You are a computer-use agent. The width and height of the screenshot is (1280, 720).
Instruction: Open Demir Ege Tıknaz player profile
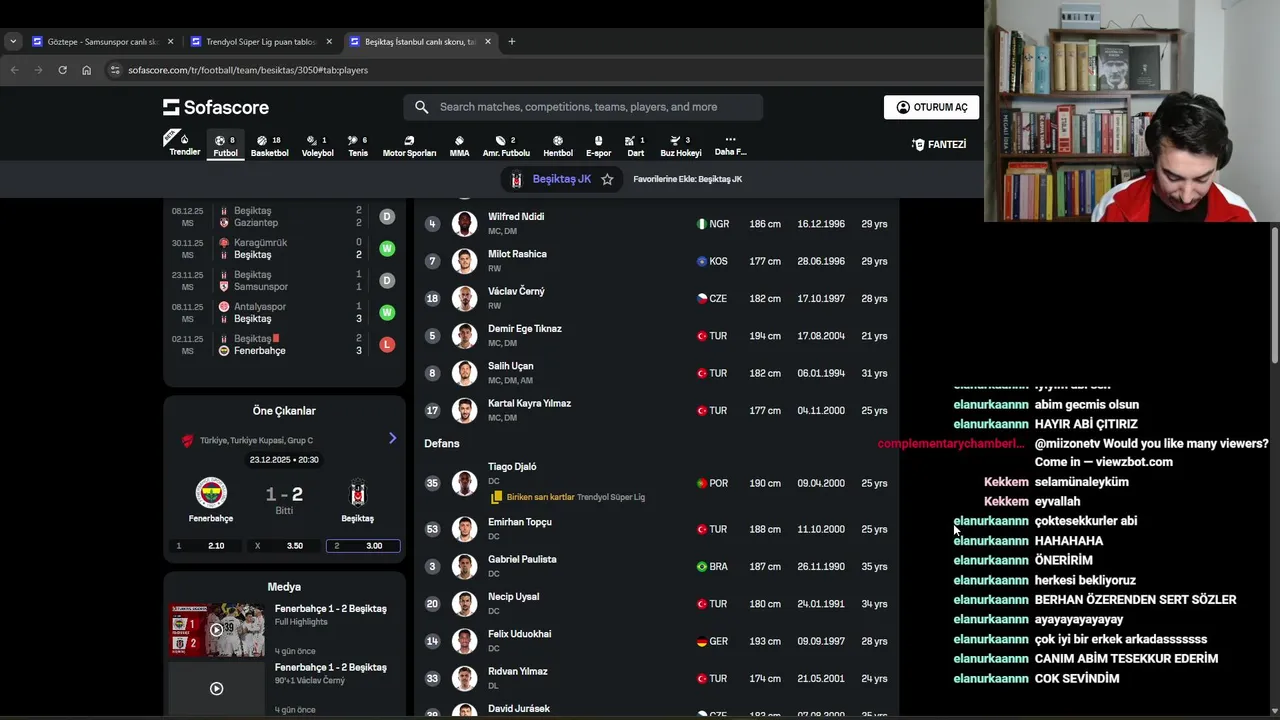pos(656,336)
